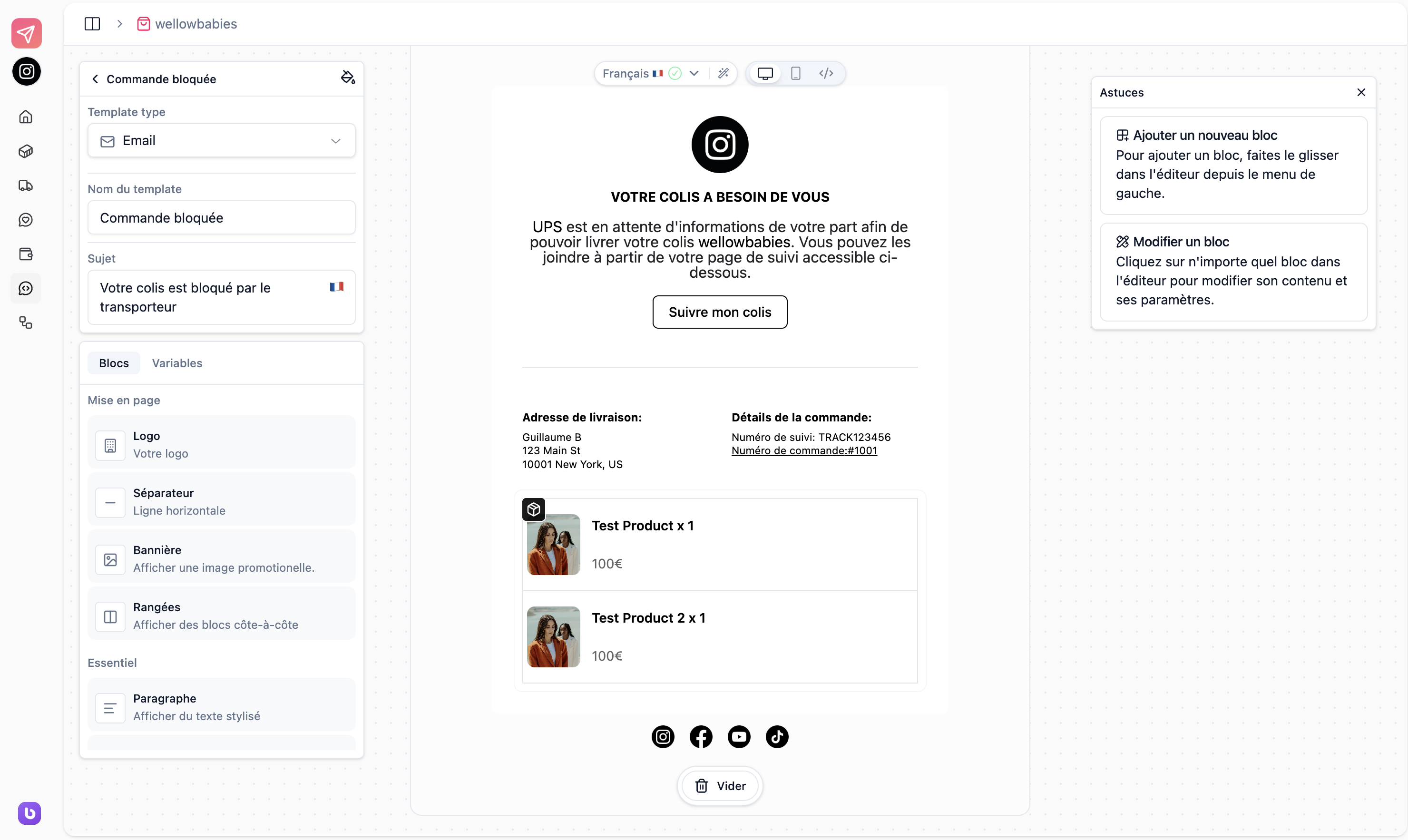This screenshot has height=840, width=1408.
Task: Click the Nom du template input field
Action: (x=221, y=217)
